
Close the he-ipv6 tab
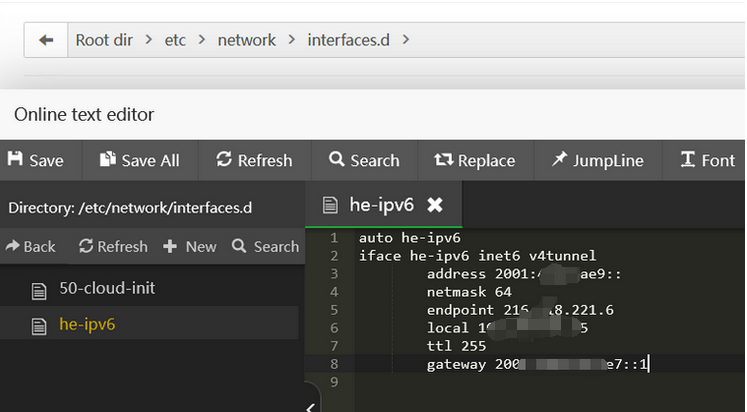coord(435,205)
